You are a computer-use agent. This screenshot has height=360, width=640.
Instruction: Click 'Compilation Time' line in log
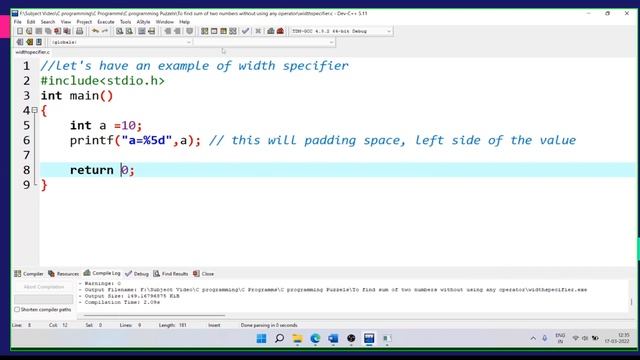coord(119,302)
